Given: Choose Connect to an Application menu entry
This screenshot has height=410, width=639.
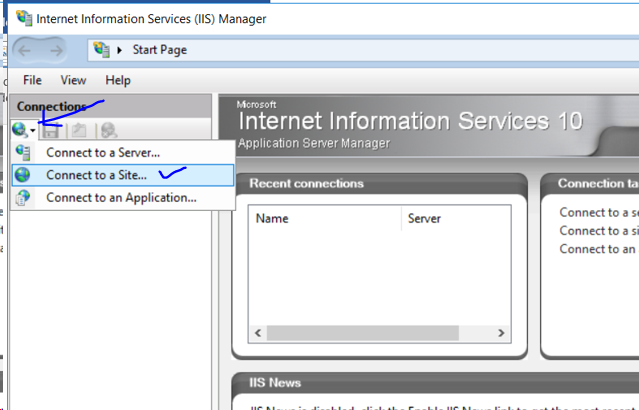Looking at the screenshot, I should [x=123, y=198].
